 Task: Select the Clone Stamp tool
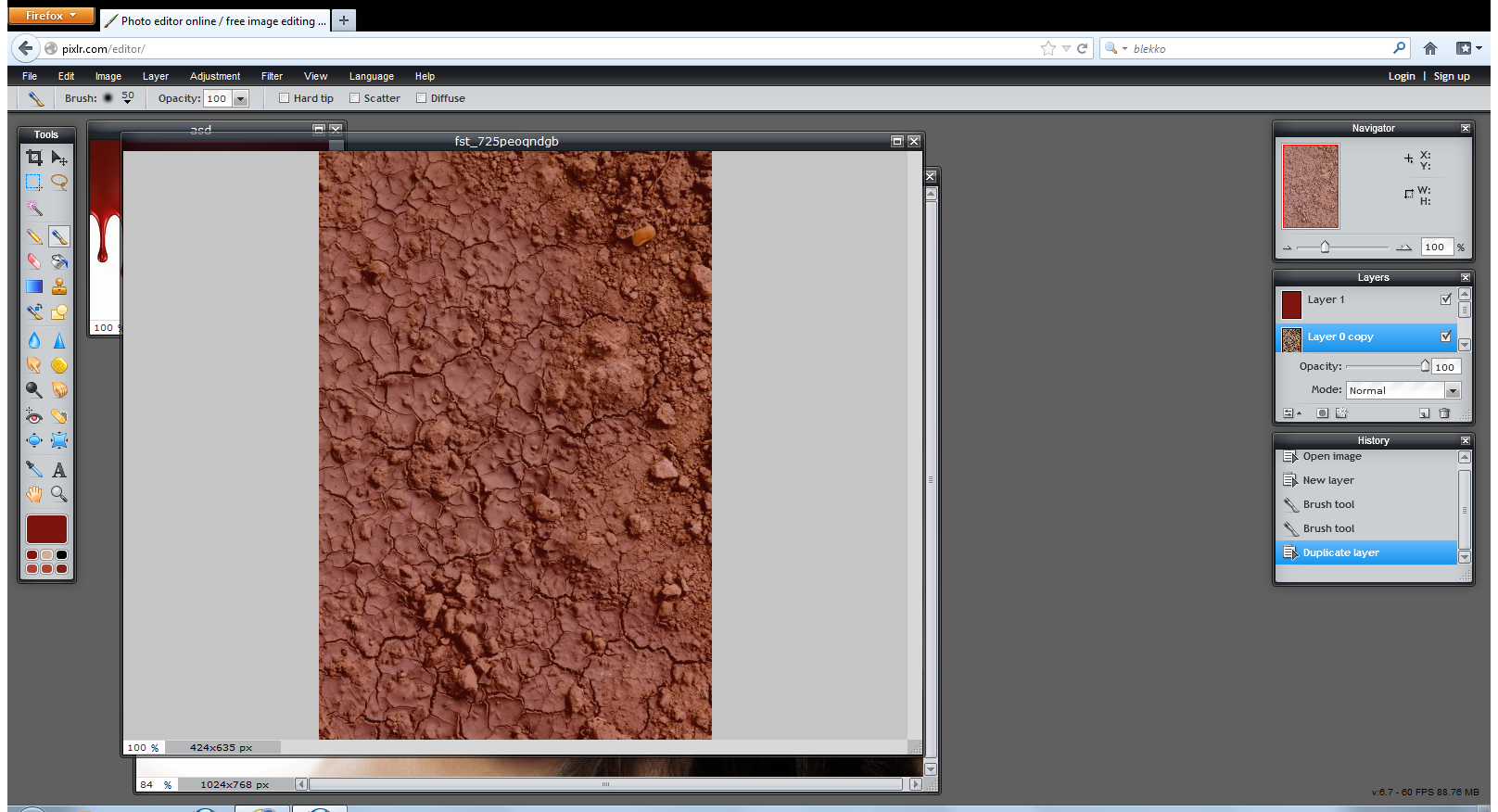point(59,286)
